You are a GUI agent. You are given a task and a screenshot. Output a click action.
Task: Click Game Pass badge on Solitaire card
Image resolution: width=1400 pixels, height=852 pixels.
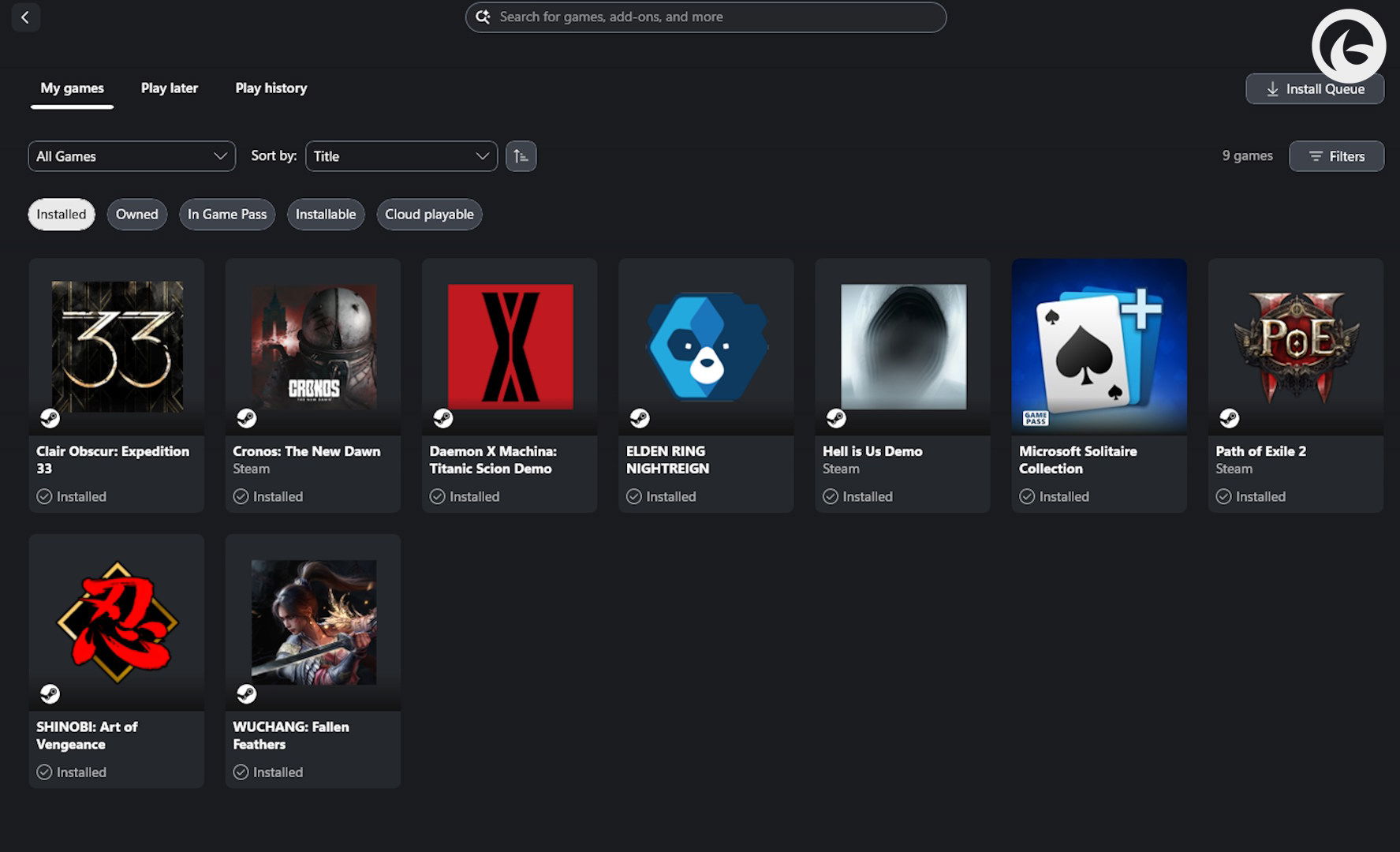pos(1036,418)
